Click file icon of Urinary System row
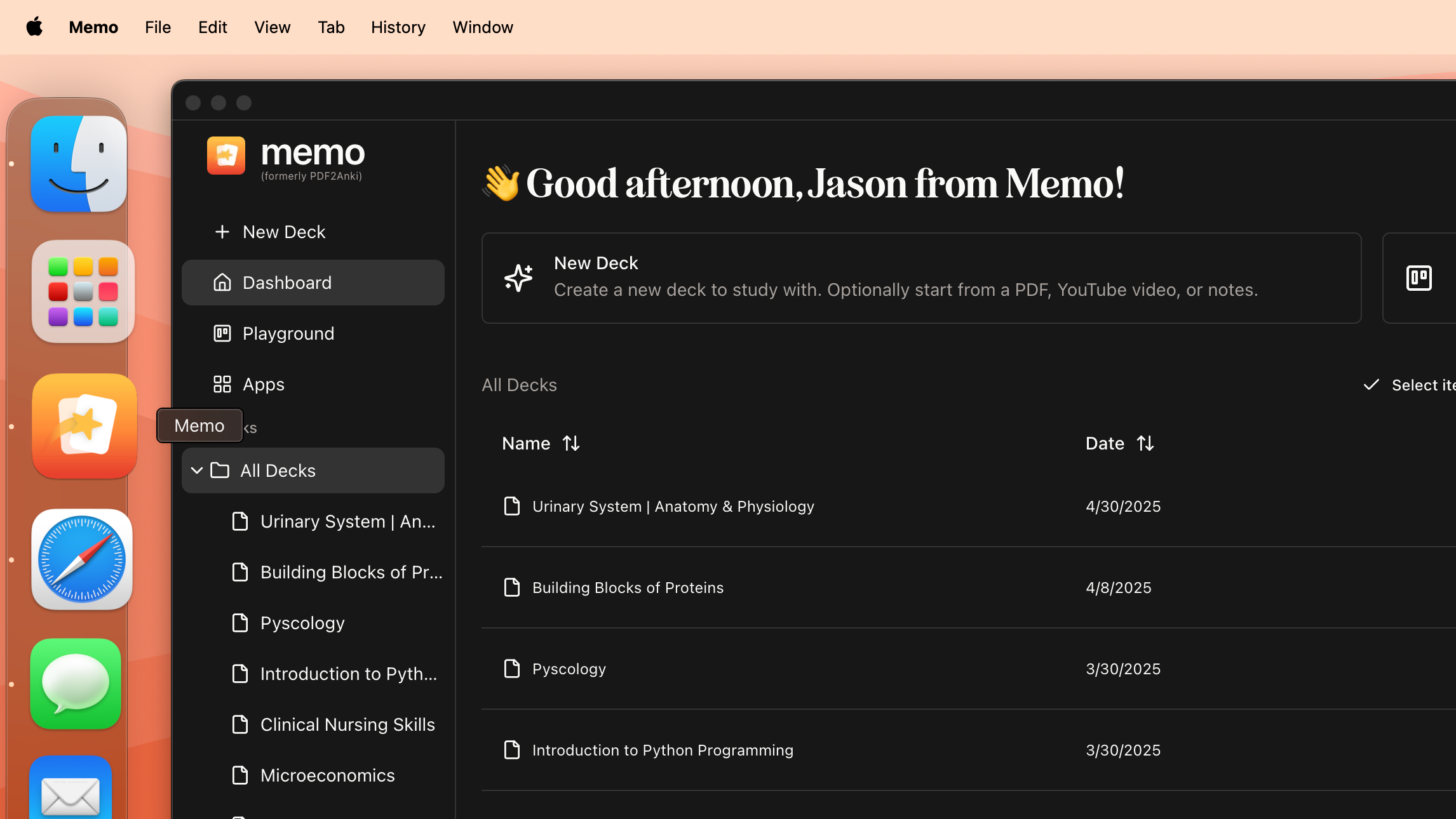 (x=512, y=506)
